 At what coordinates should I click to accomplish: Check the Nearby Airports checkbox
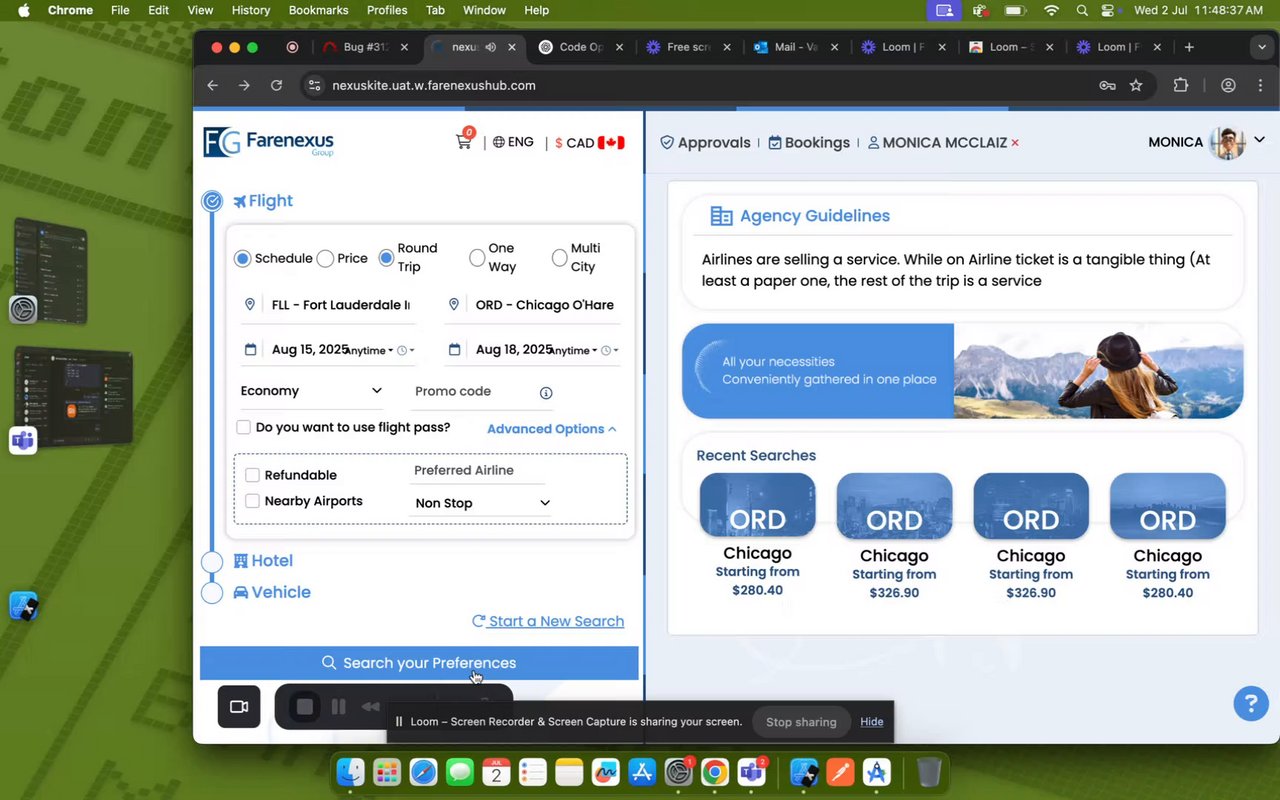click(252, 501)
